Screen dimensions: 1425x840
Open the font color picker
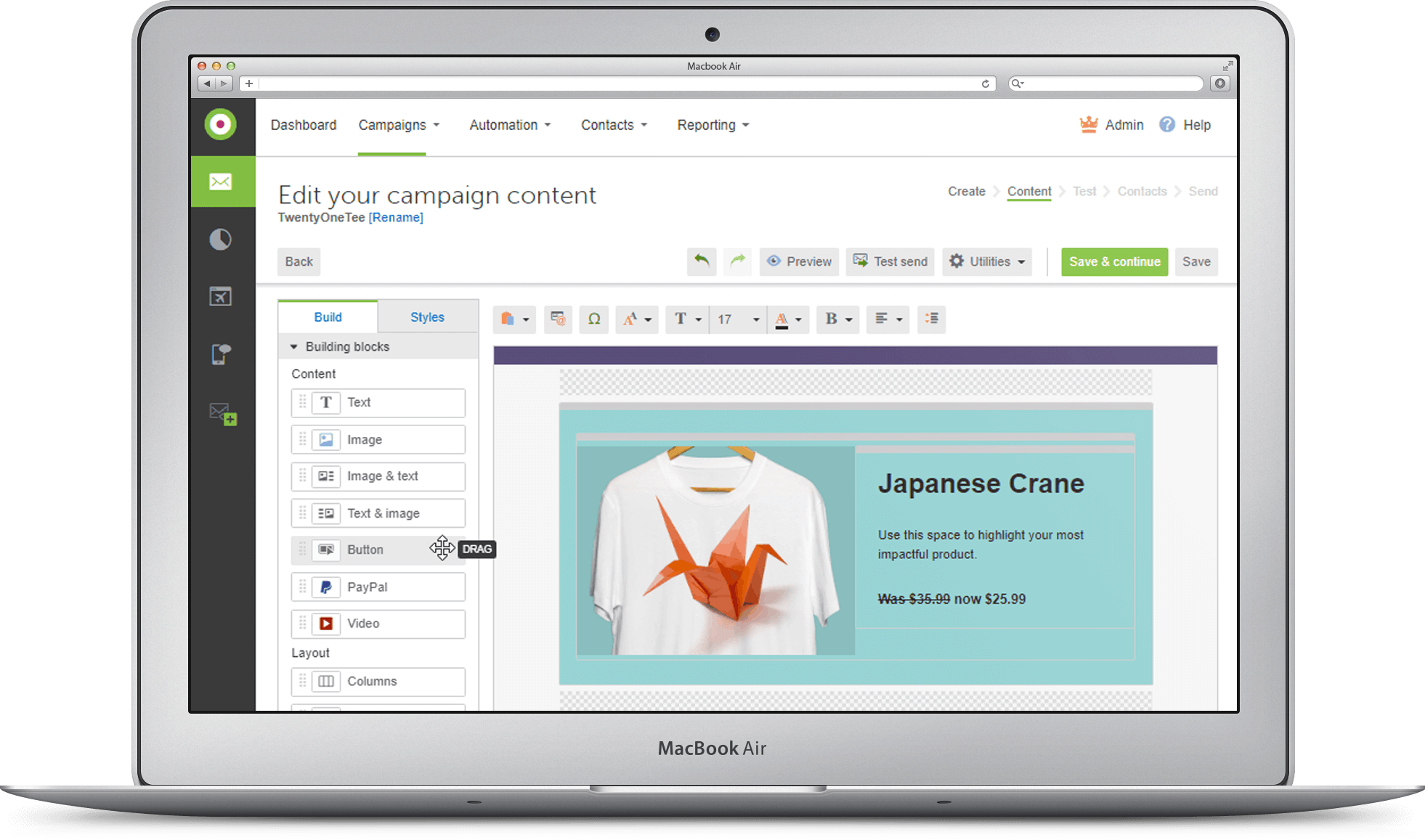[x=788, y=319]
